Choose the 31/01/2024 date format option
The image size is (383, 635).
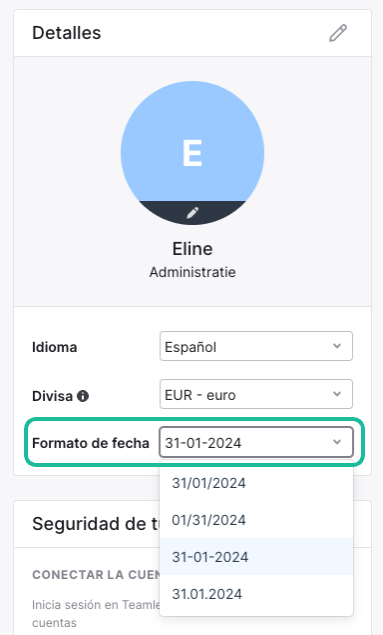point(256,483)
